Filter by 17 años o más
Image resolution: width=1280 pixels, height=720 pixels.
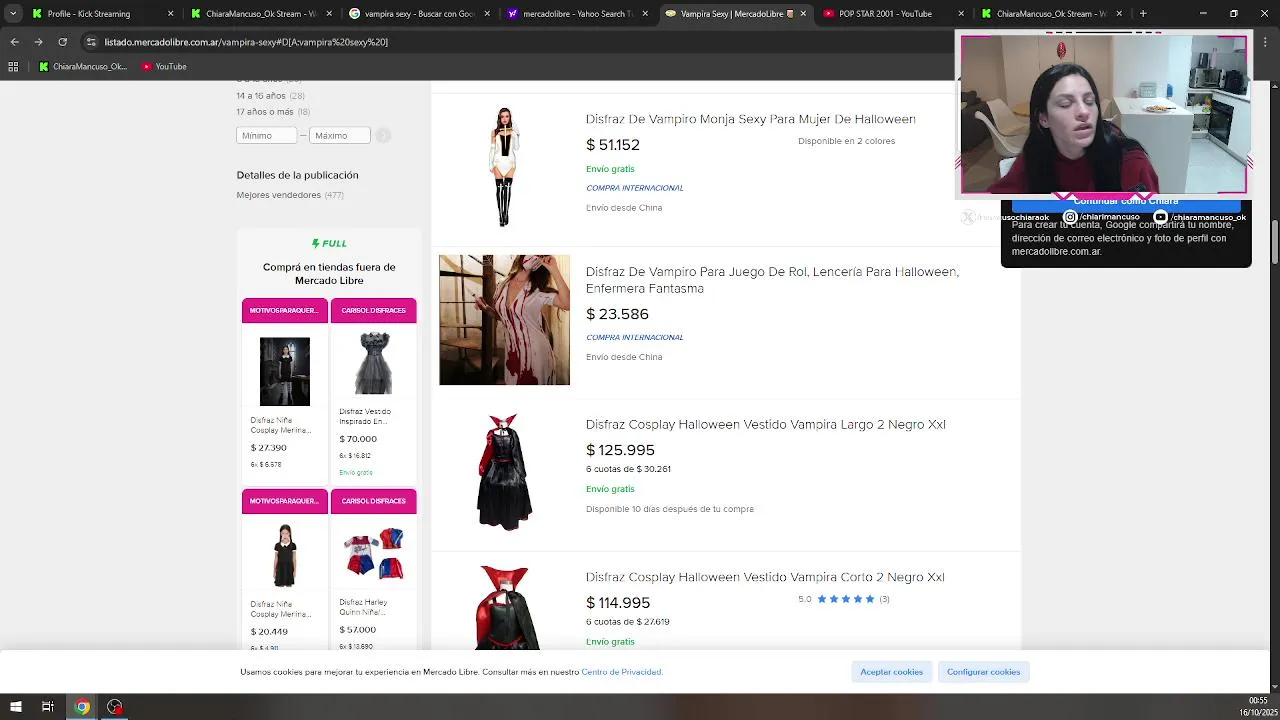(x=273, y=112)
